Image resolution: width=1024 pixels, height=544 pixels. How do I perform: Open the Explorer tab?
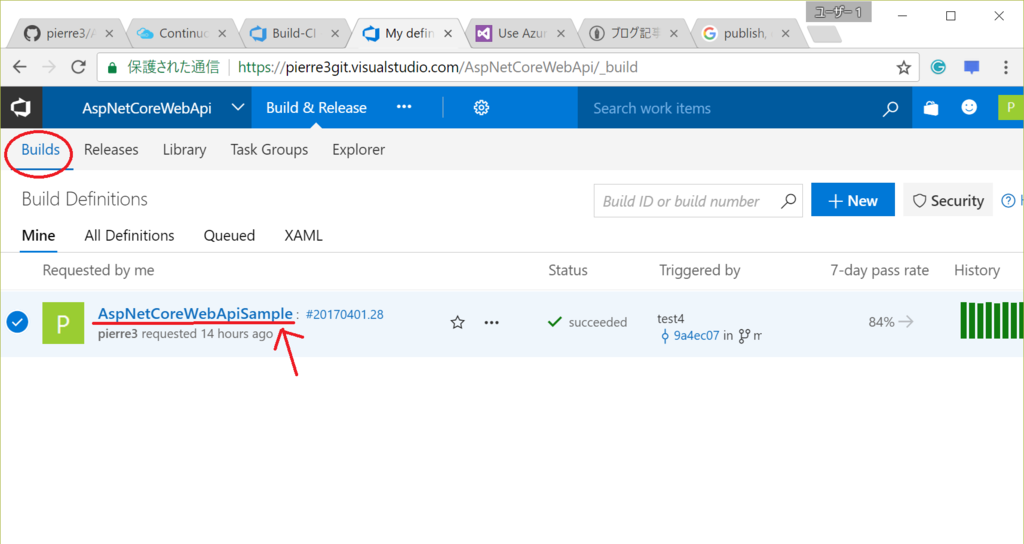click(x=359, y=150)
